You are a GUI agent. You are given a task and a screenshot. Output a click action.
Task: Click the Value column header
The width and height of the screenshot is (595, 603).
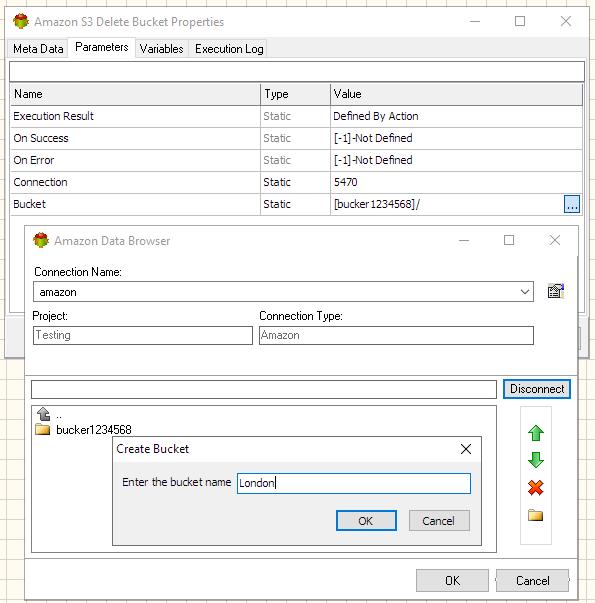[456, 94]
